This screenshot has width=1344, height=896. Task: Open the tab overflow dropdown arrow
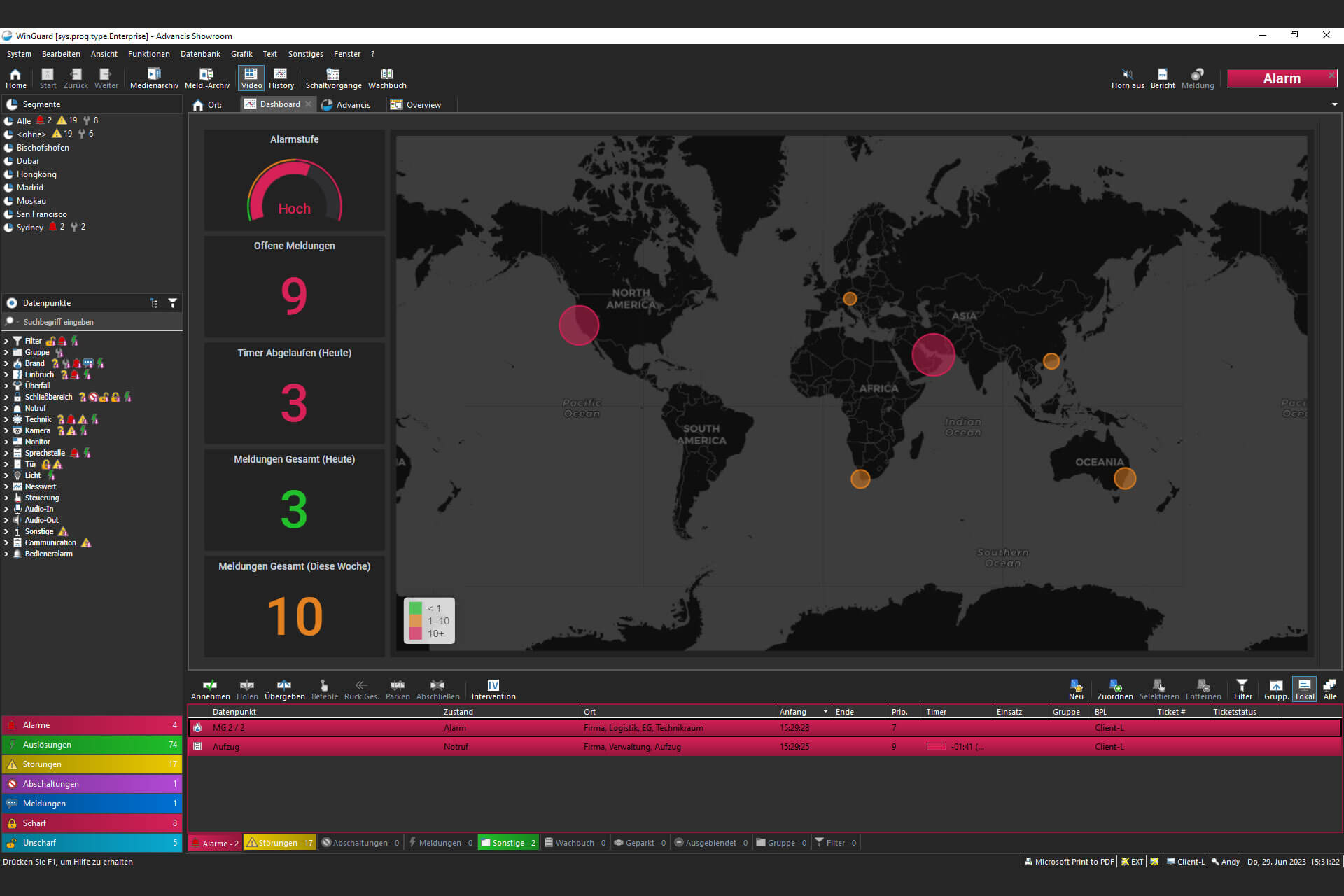(x=1334, y=104)
